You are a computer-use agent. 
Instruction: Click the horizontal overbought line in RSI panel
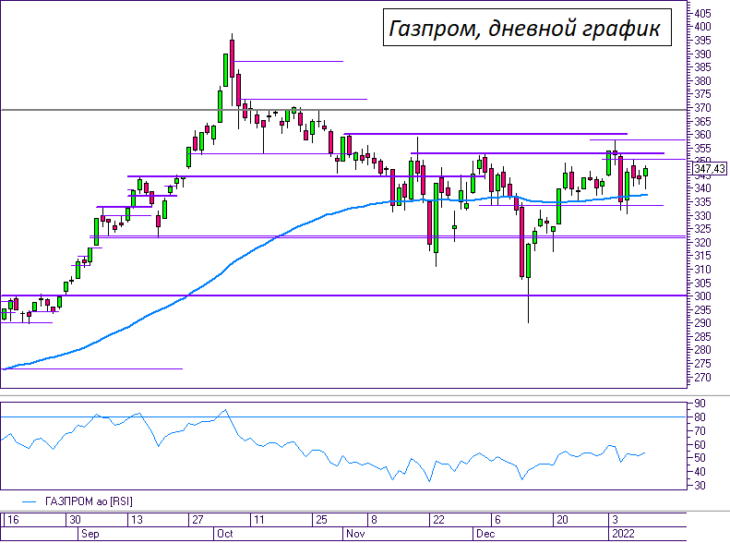coord(344,417)
